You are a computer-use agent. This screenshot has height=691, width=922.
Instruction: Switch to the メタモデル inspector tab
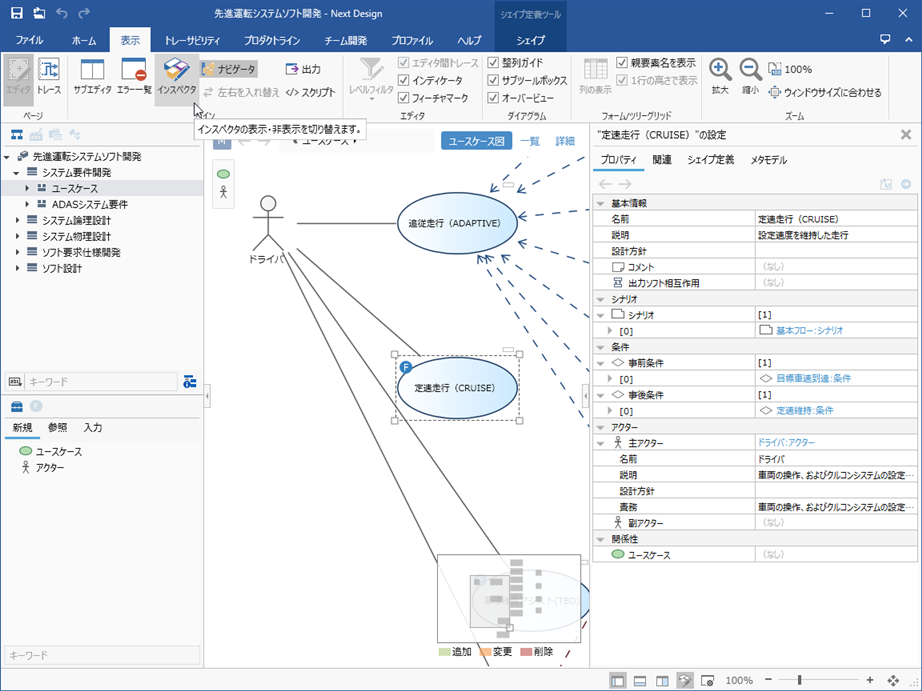click(x=768, y=160)
